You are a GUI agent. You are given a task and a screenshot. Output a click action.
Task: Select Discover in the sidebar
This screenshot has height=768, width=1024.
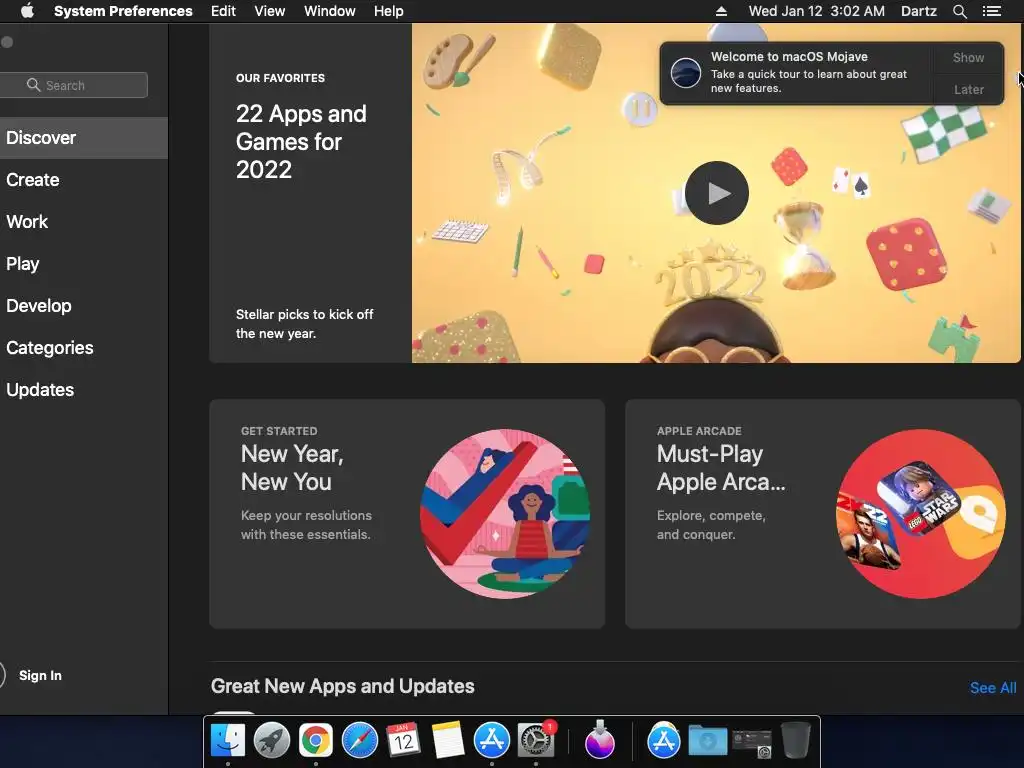point(84,138)
